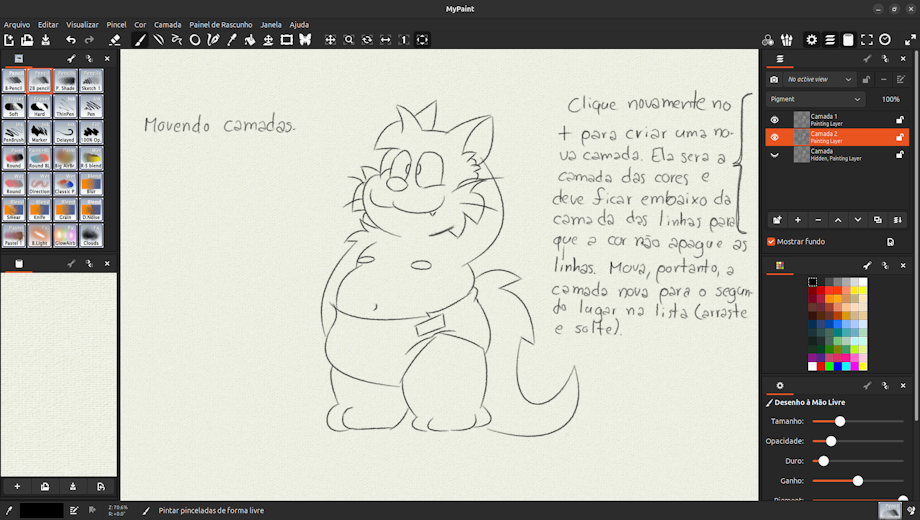Viewport: 920px width, 520px height.
Task: Click the save document icon
Action: tap(45, 40)
